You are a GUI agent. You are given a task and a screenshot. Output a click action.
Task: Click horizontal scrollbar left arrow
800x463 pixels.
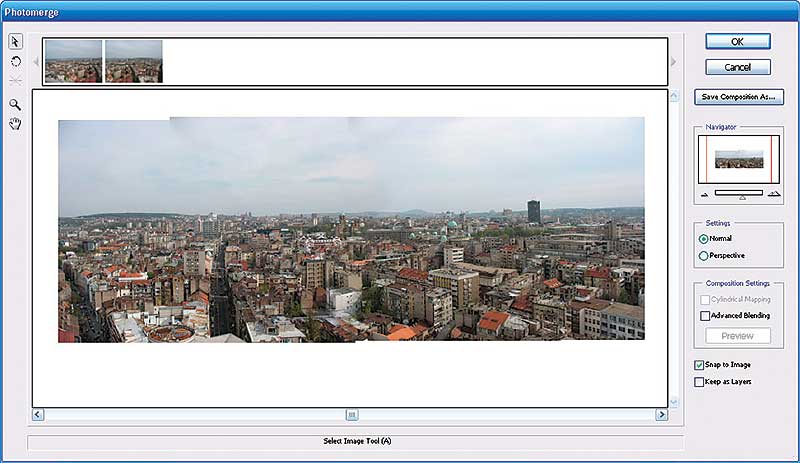pos(38,415)
